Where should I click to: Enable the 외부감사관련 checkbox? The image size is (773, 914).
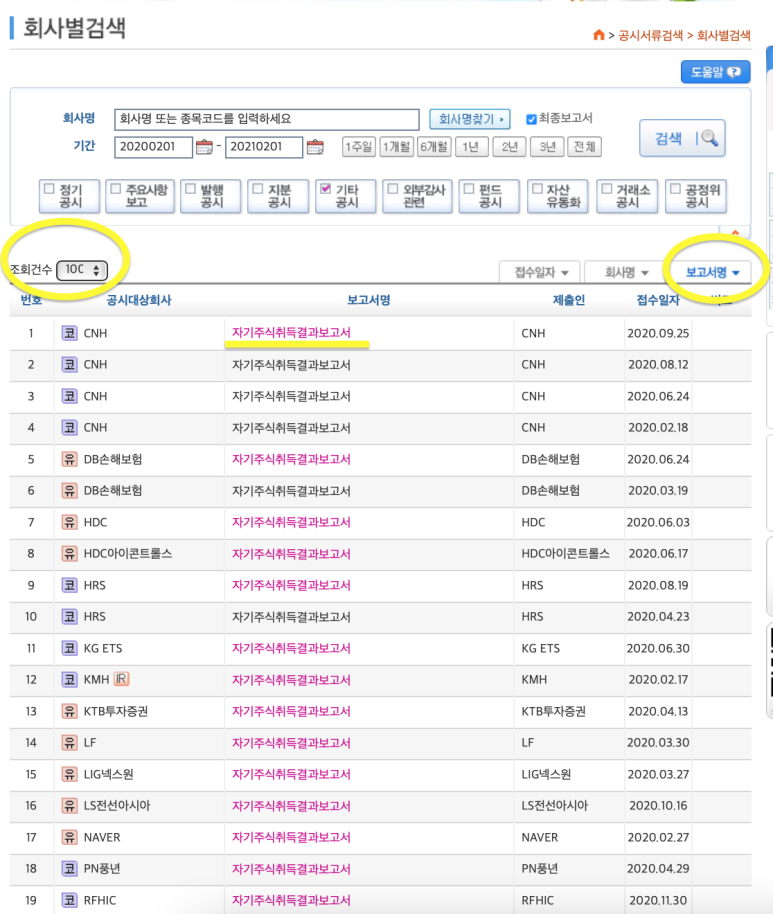click(x=393, y=189)
